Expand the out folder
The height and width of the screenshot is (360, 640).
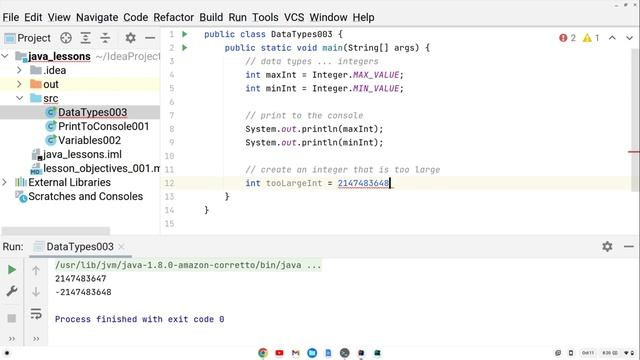[x=19, y=84]
